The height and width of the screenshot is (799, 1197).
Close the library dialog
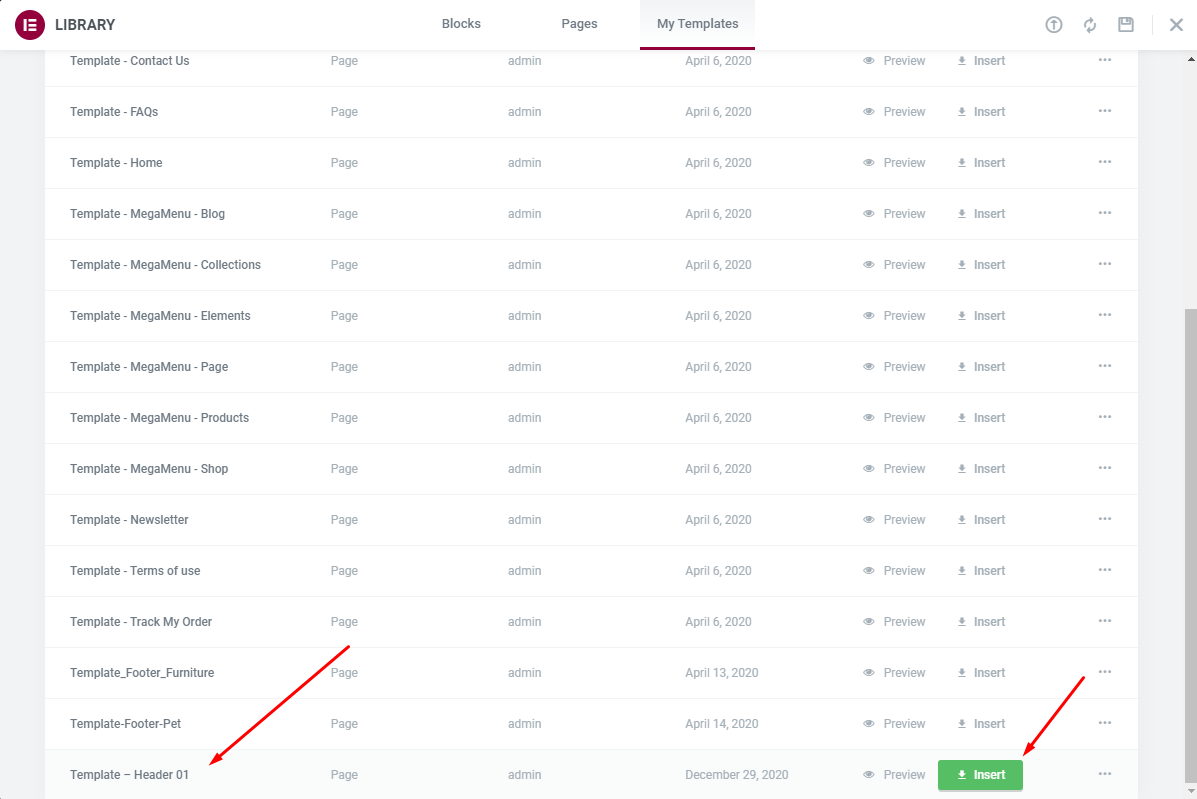coord(1176,24)
